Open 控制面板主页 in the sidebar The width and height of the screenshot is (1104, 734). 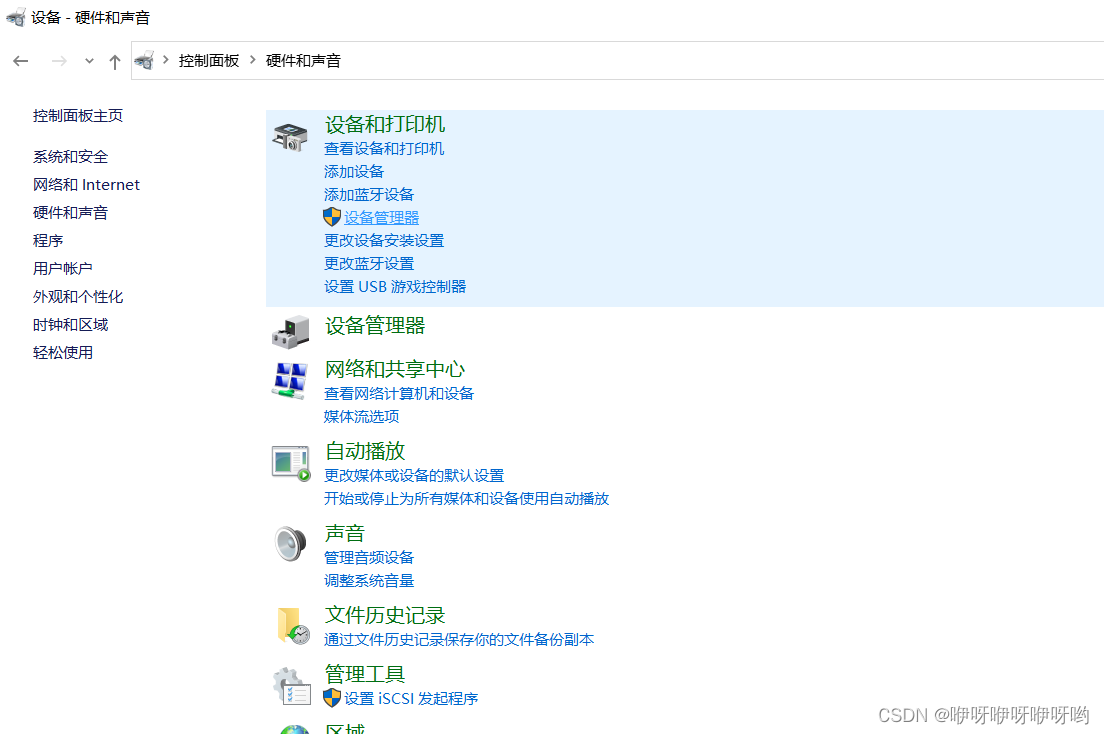coord(78,116)
